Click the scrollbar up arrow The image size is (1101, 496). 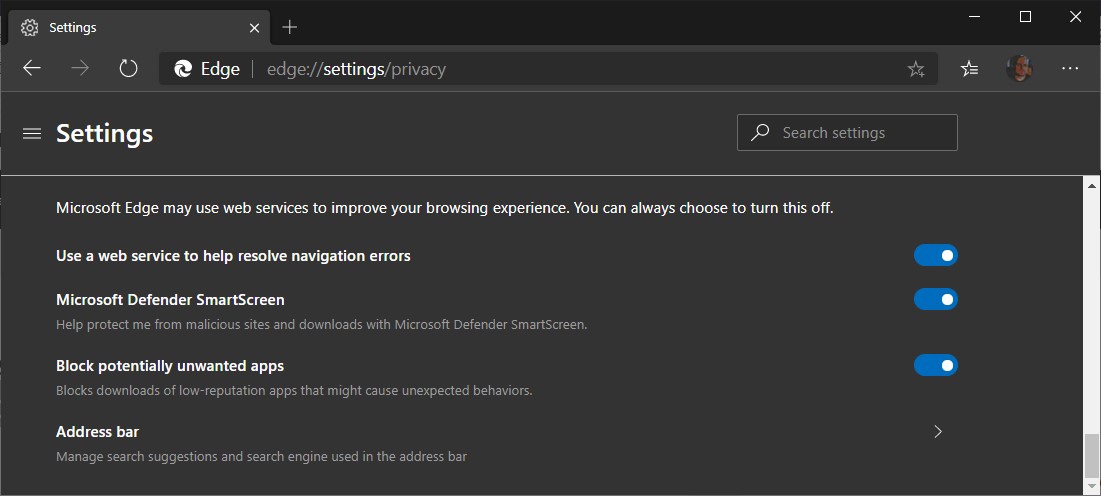tap(1091, 185)
